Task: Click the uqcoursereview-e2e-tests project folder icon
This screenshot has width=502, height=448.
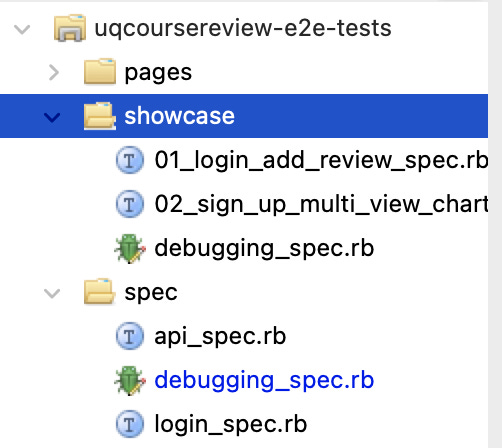Action: pos(70,28)
